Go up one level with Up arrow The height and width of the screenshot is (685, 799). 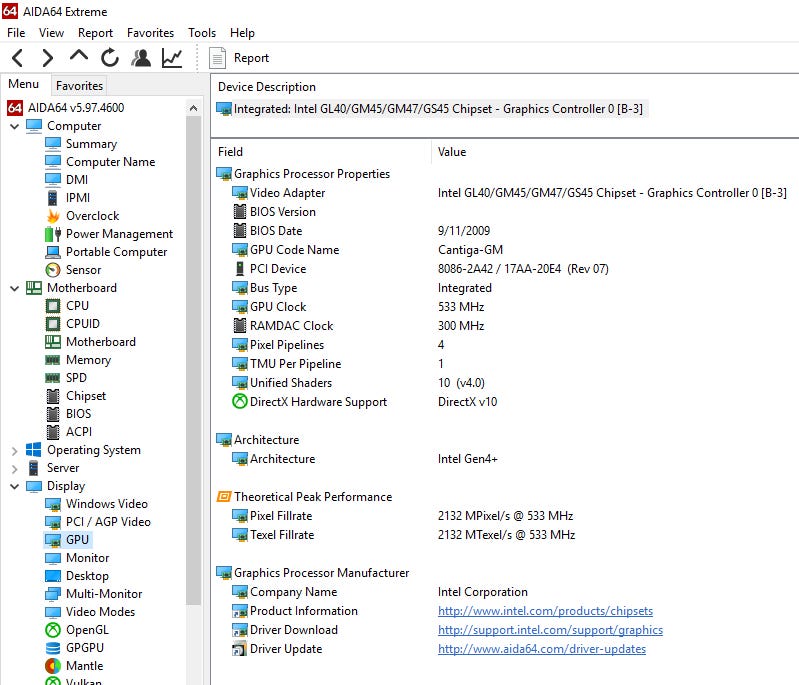(x=79, y=57)
